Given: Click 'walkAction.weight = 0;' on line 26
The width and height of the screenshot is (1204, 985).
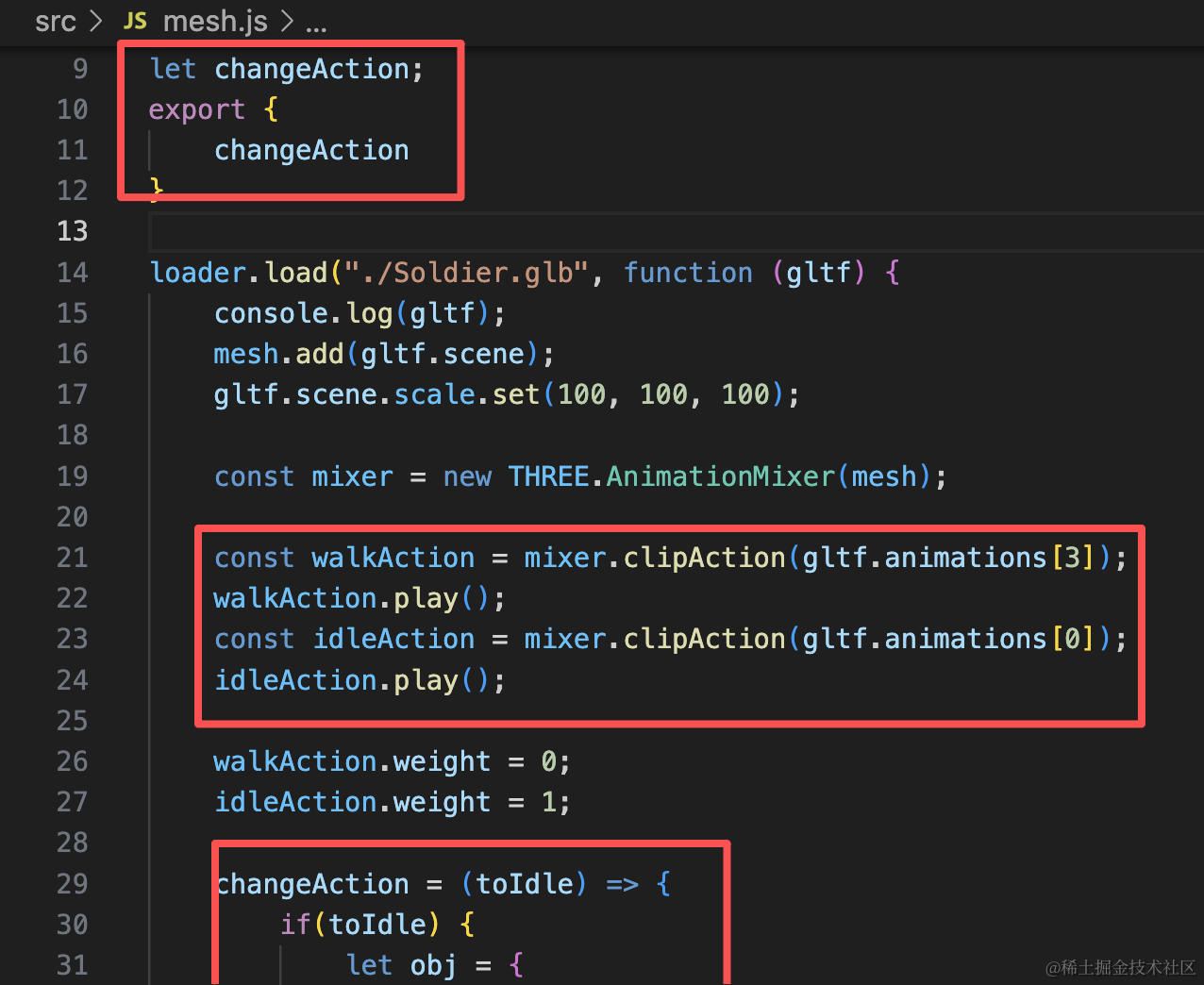Looking at the screenshot, I should click(392, 761).
